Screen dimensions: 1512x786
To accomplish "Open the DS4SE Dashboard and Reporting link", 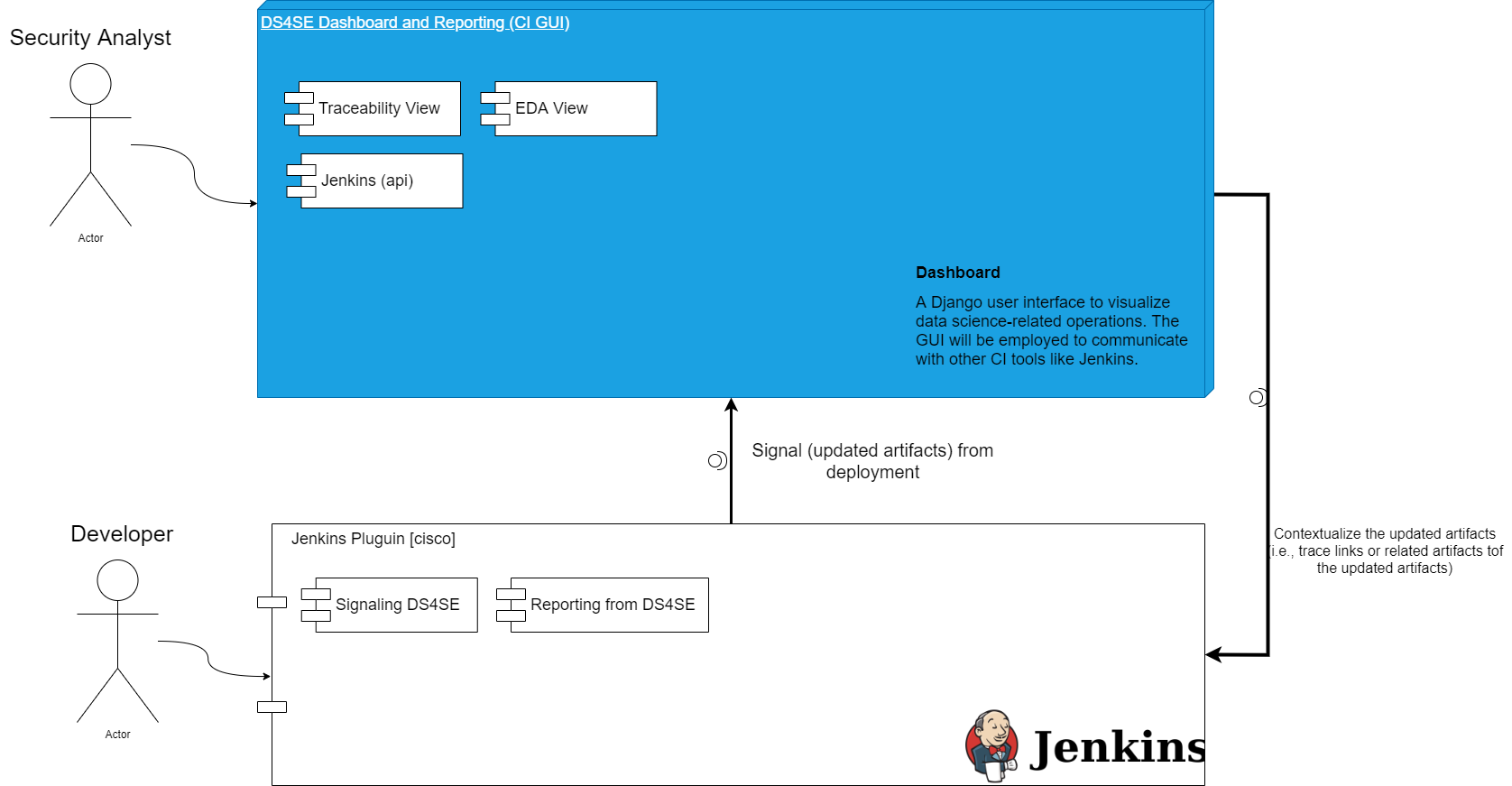I will 415,23.
